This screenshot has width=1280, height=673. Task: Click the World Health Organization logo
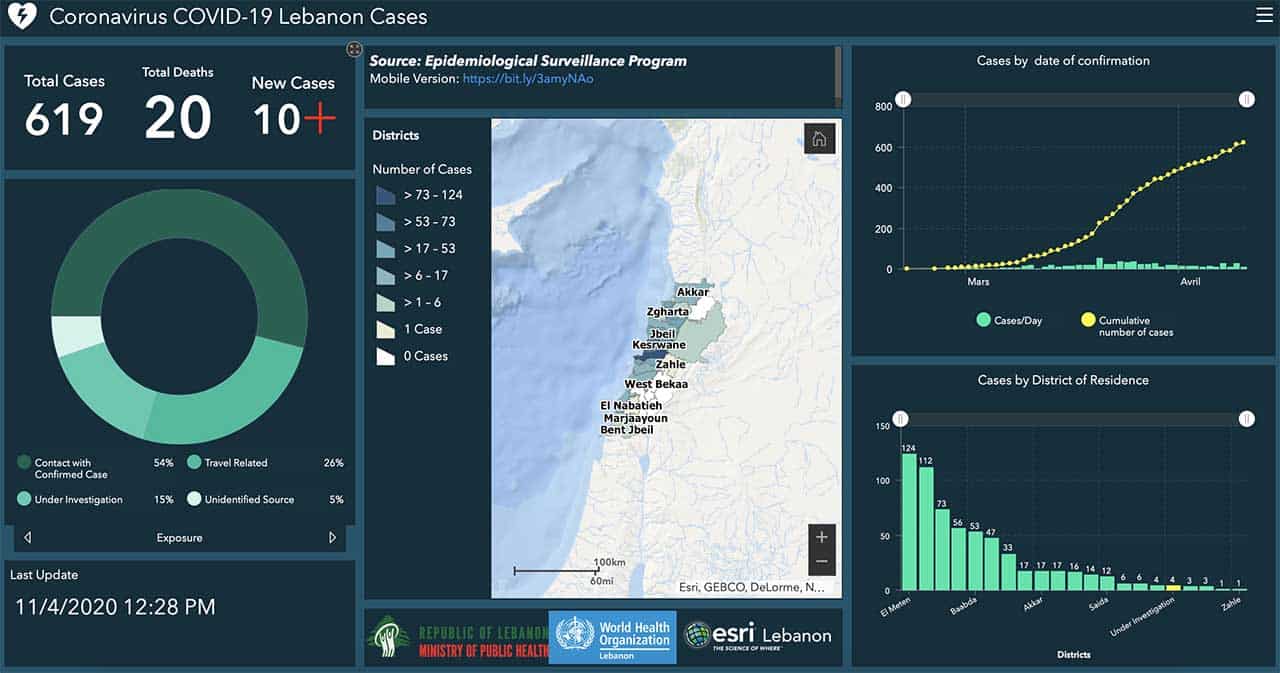coord(613,636)
